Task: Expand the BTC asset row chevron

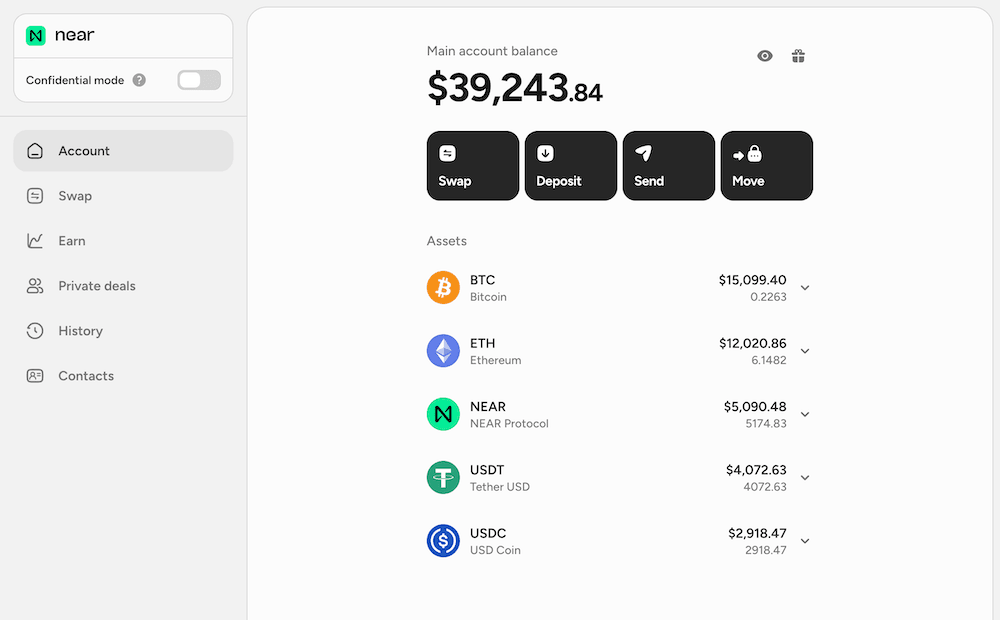Action: 805,288
